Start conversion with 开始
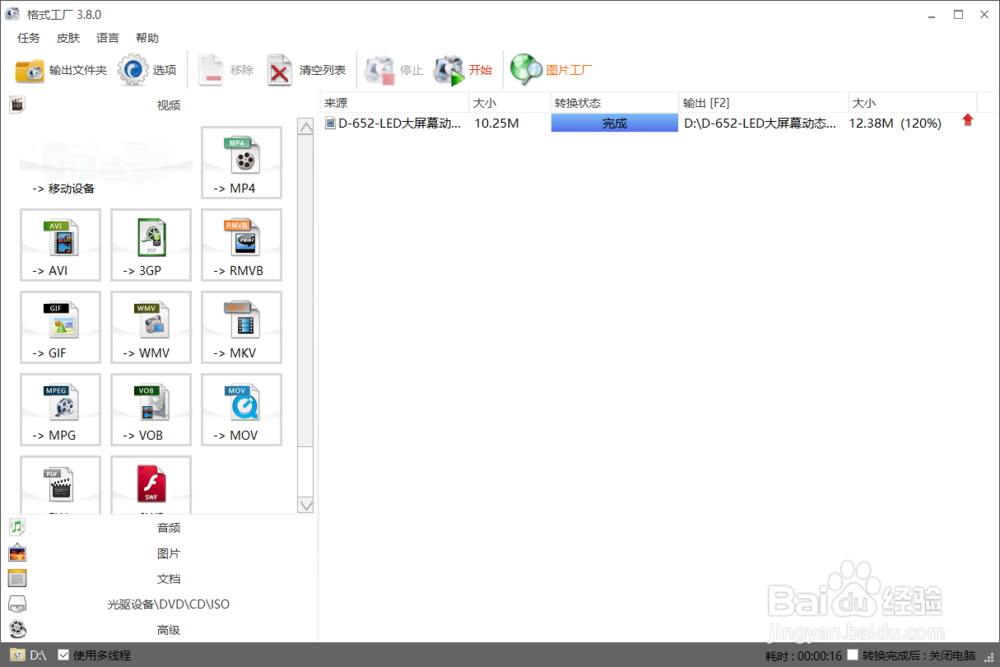1000x667 pixels. pos(463,70)
